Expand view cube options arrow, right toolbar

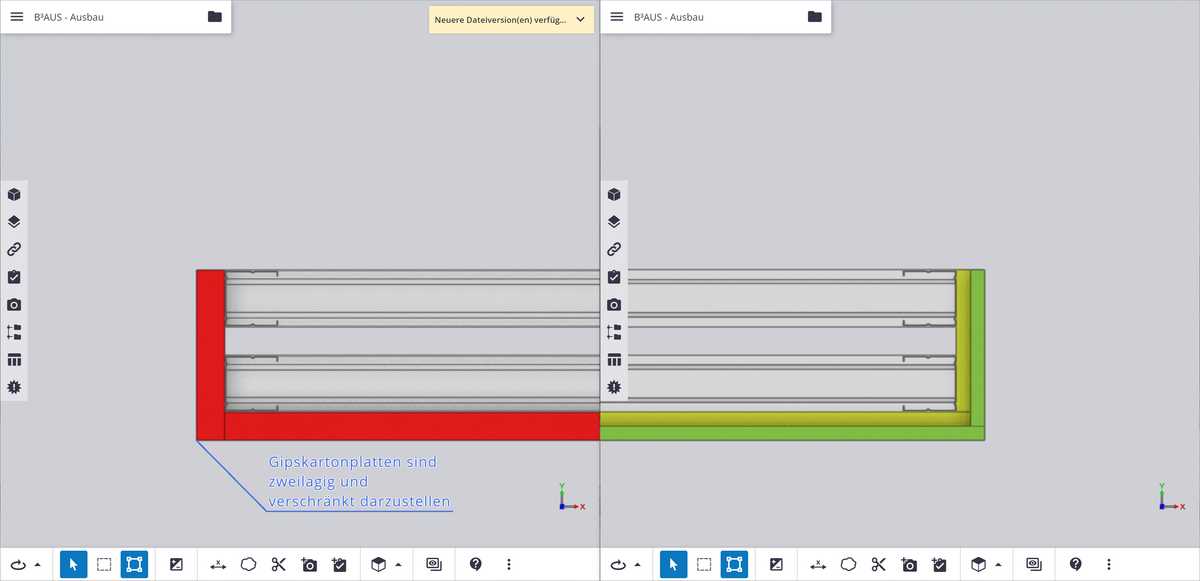(998, 565)
